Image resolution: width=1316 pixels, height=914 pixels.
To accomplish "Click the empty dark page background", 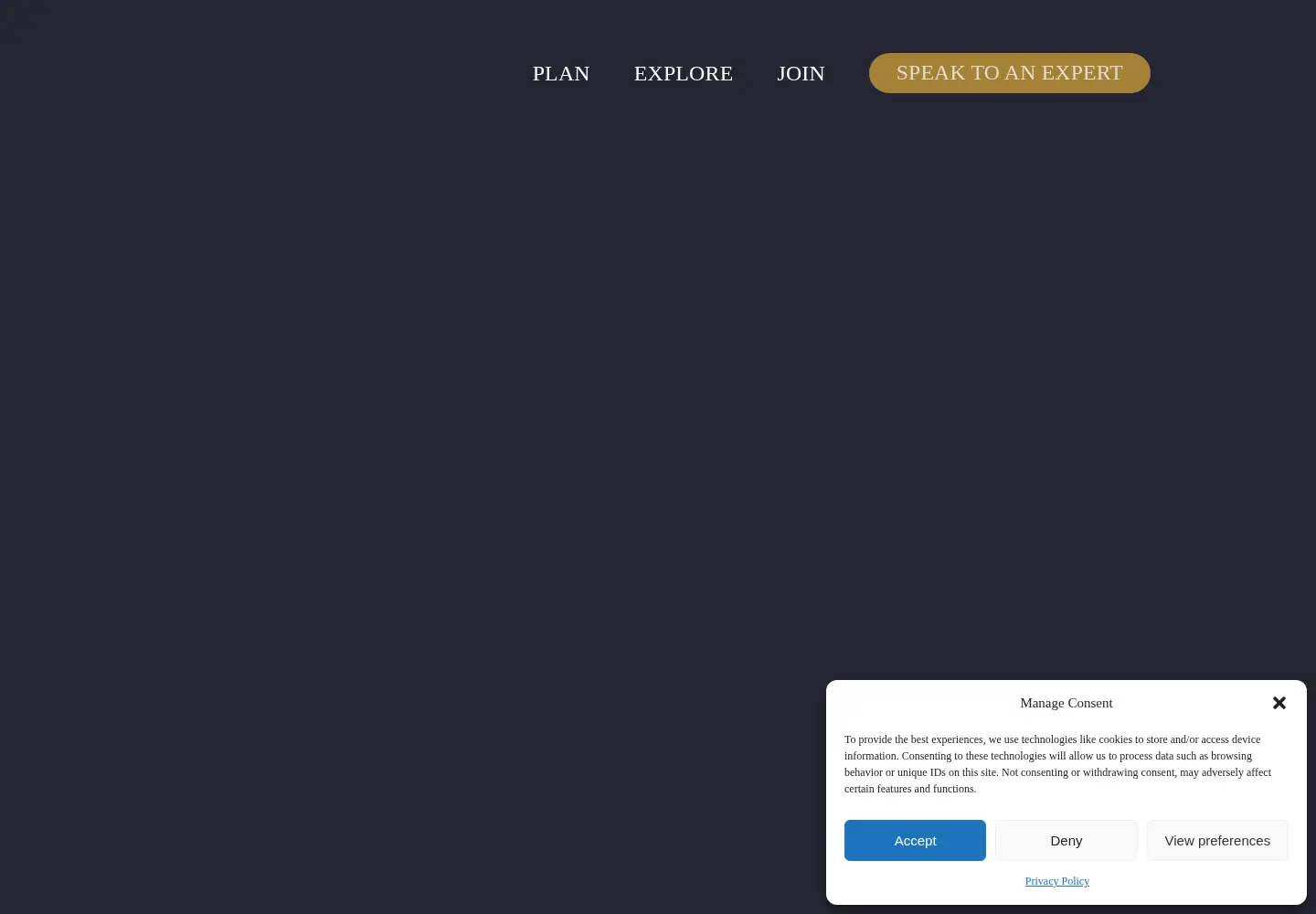I will (411, 411).
